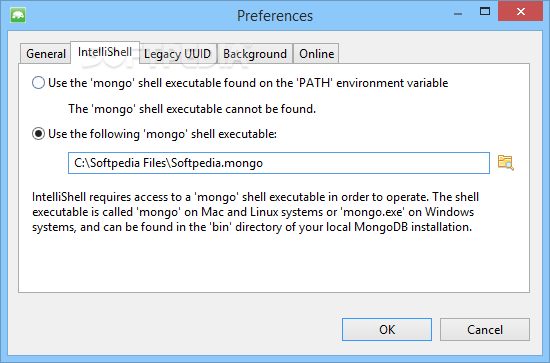550x363 pixels.
Task: Click the IntelliShell requirements description paragraph
Action: pos(255,212)
